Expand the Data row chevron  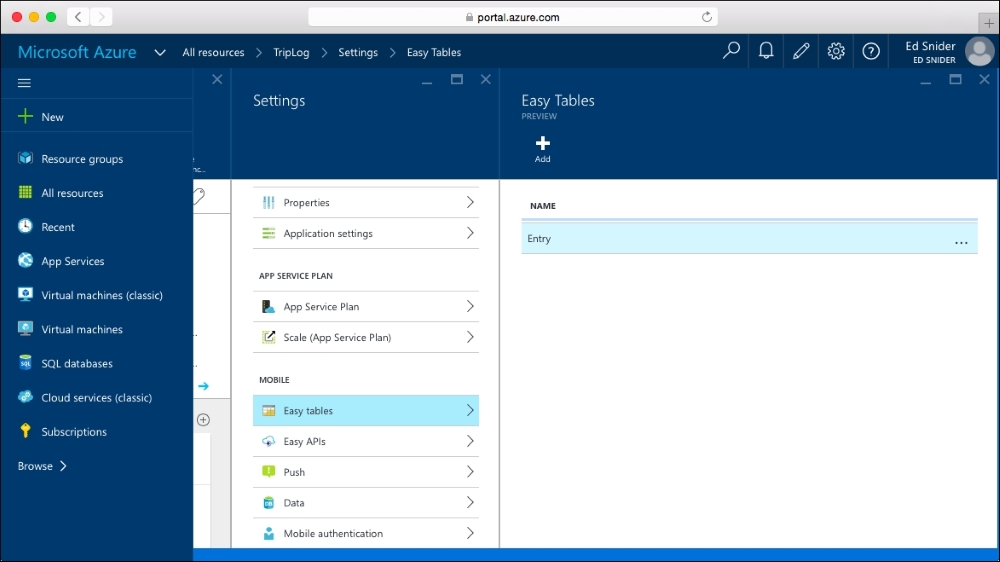470,503
